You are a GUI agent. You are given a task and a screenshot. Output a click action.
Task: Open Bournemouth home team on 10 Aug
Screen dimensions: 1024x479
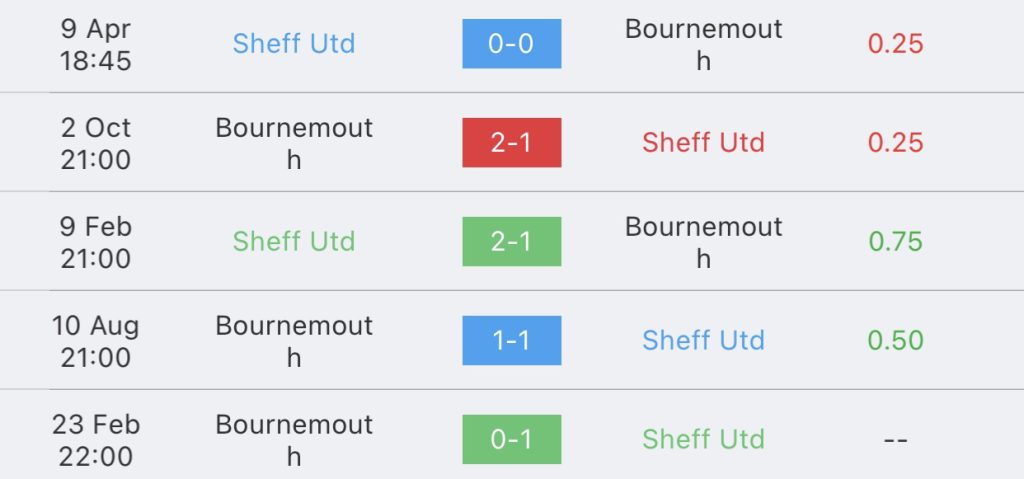(294, 341)
